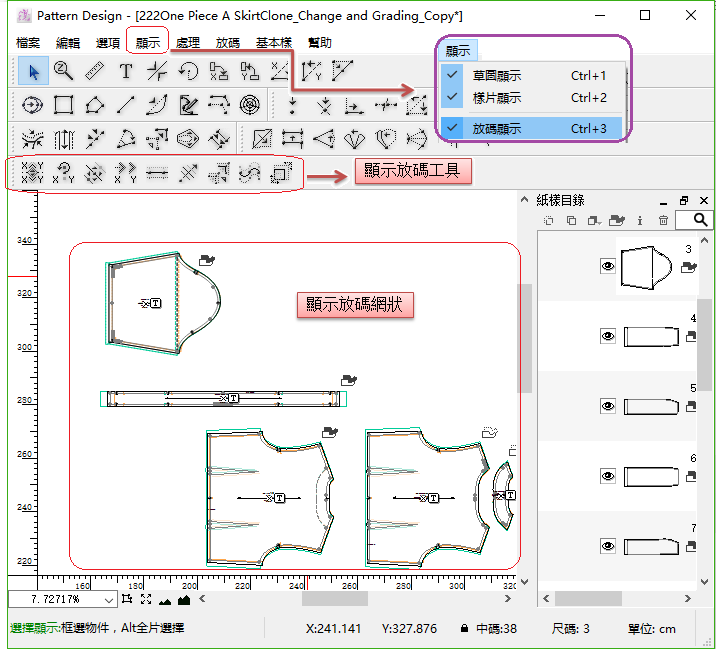
Task: Choose the parallel lines grading tool
Action: [157, 173]
